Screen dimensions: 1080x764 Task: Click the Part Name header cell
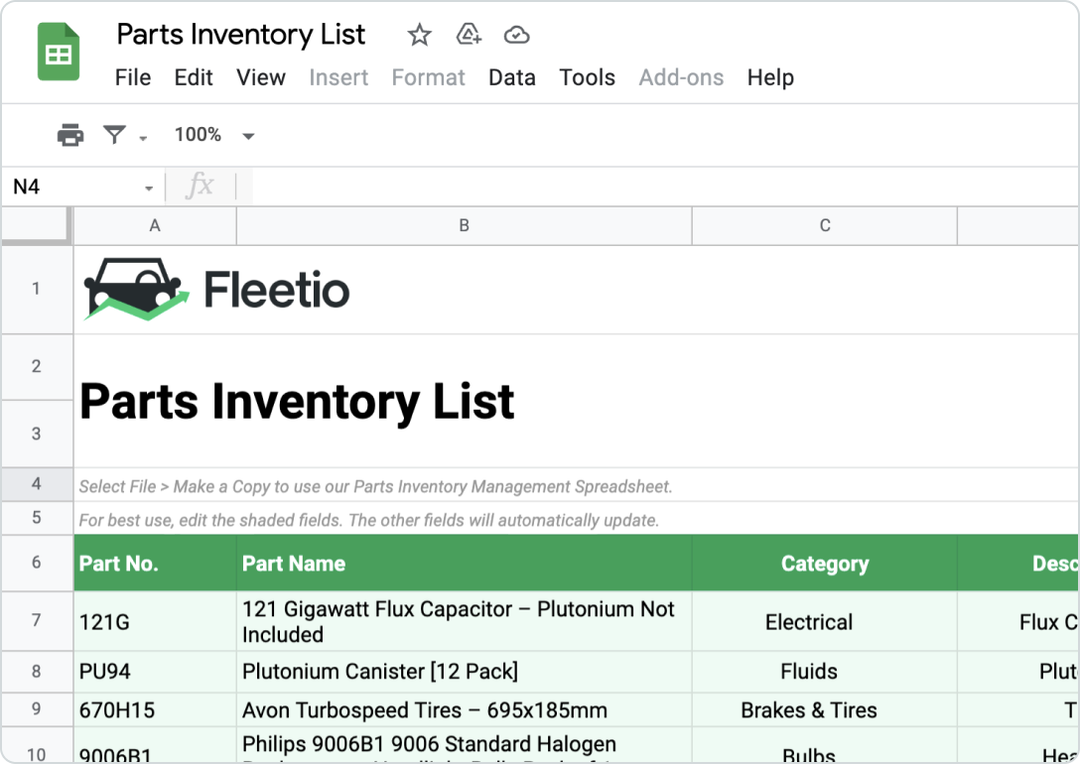coord(464,563)
